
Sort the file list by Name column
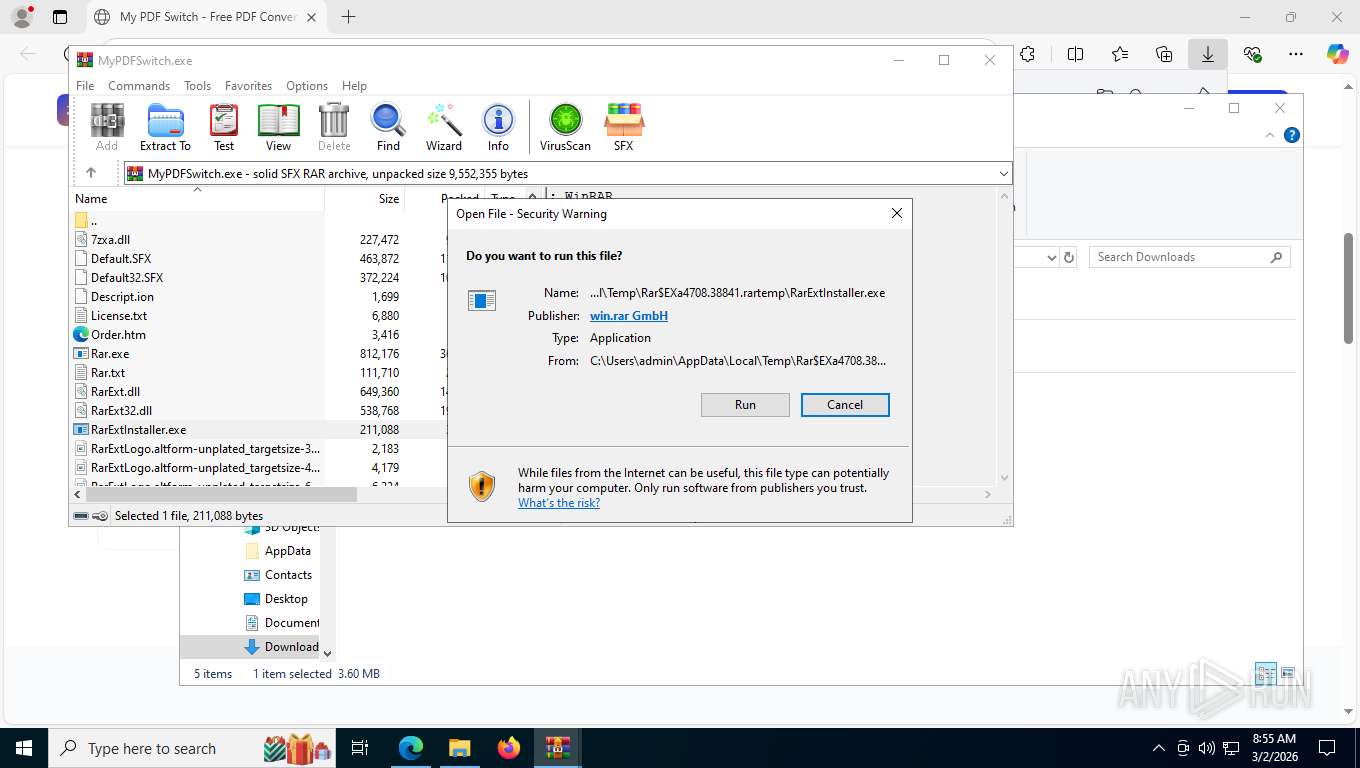tap(198, 199)
